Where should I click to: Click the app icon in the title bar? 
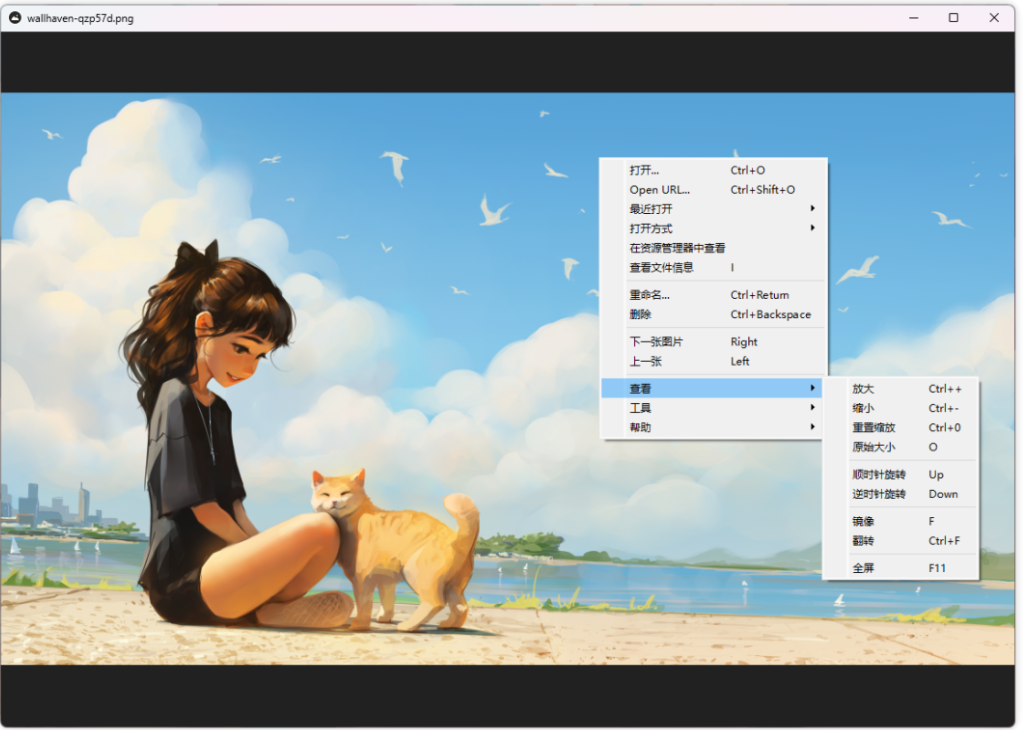pos(14,18)
